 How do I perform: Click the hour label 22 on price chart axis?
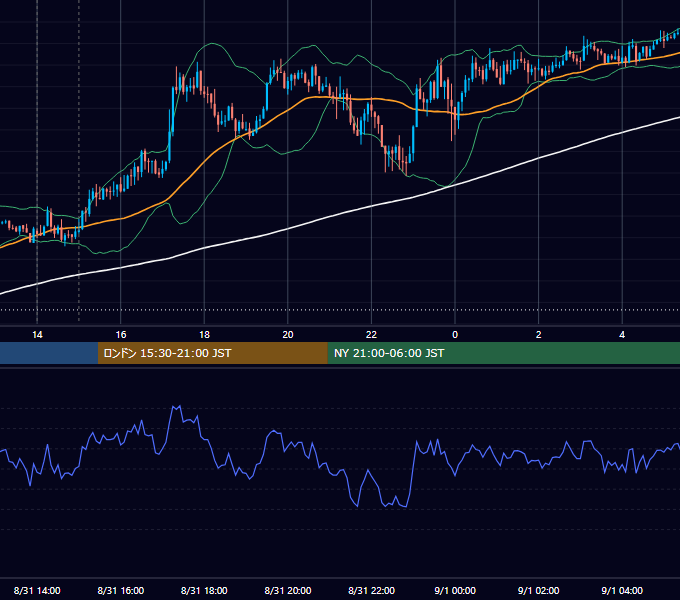(371, 334)
